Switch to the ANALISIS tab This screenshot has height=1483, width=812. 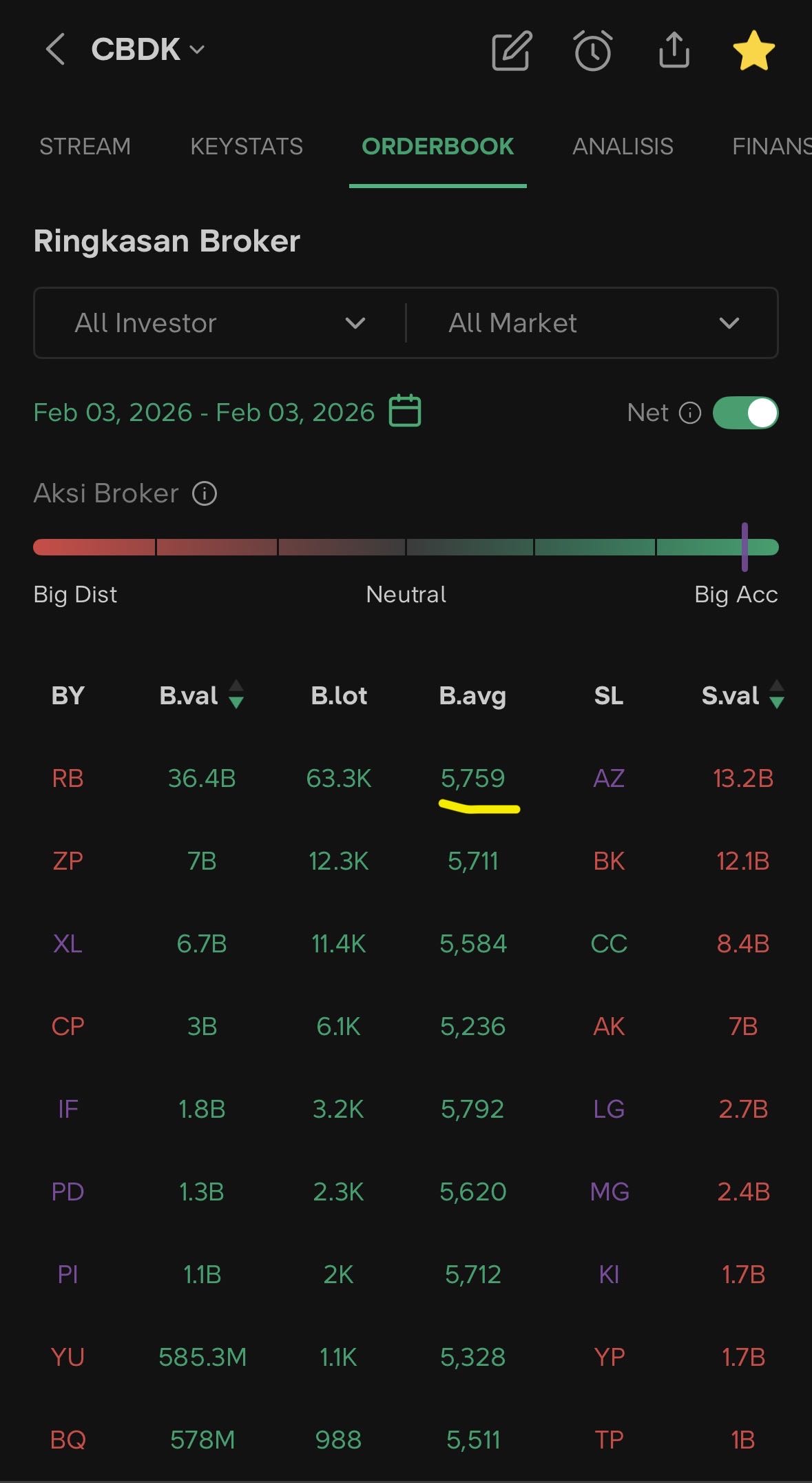coord(623,146)
